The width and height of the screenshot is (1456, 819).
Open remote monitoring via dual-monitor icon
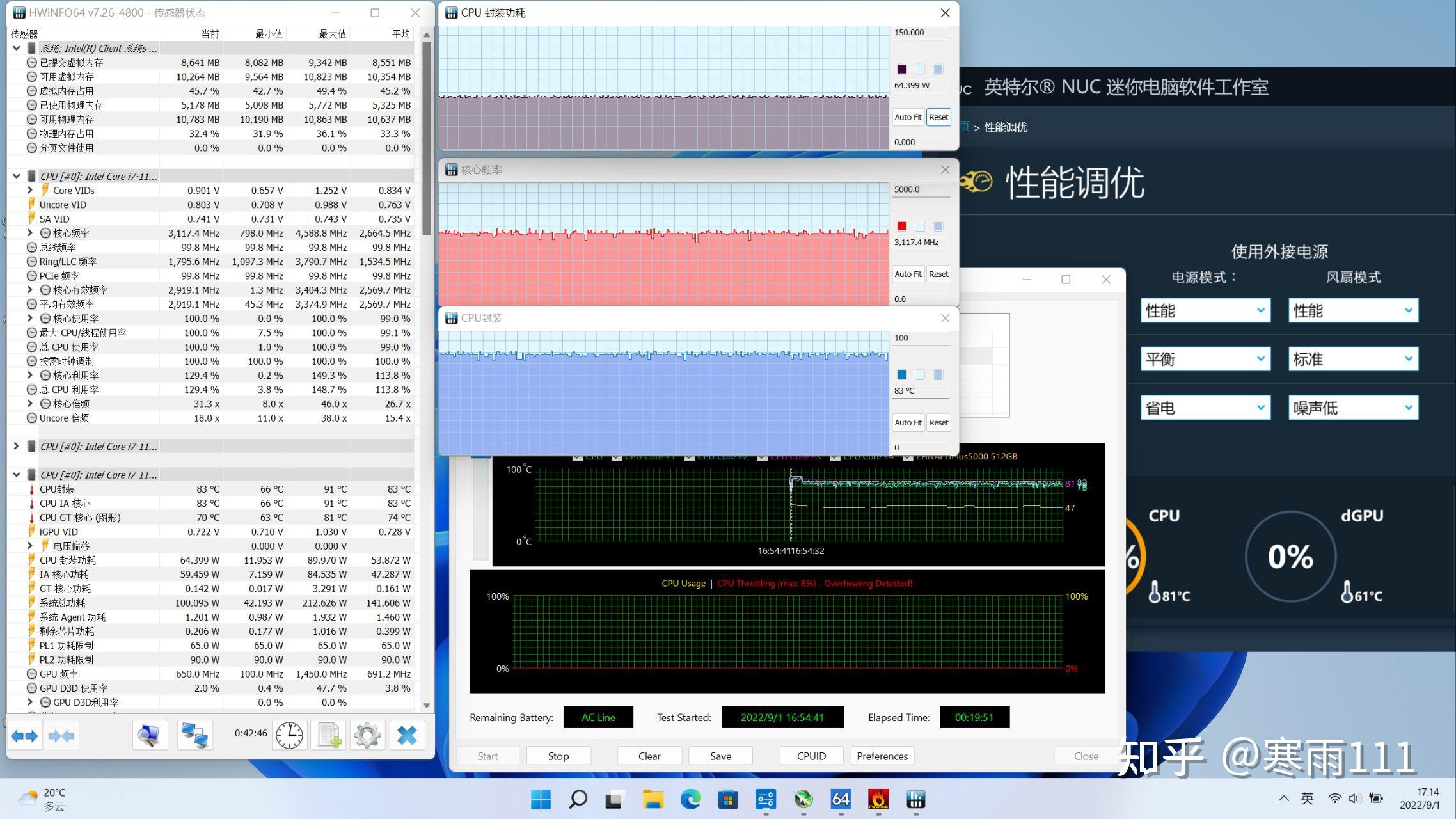click(194, 735)
